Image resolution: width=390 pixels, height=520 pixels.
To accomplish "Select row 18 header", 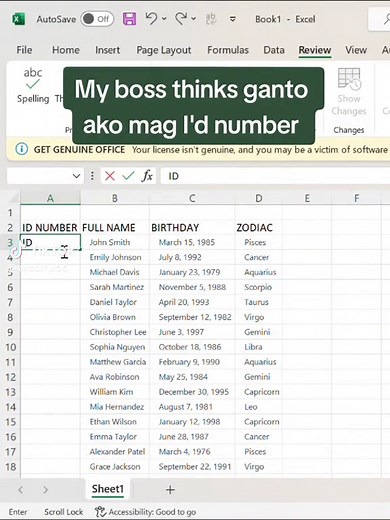I will (10, 467).
